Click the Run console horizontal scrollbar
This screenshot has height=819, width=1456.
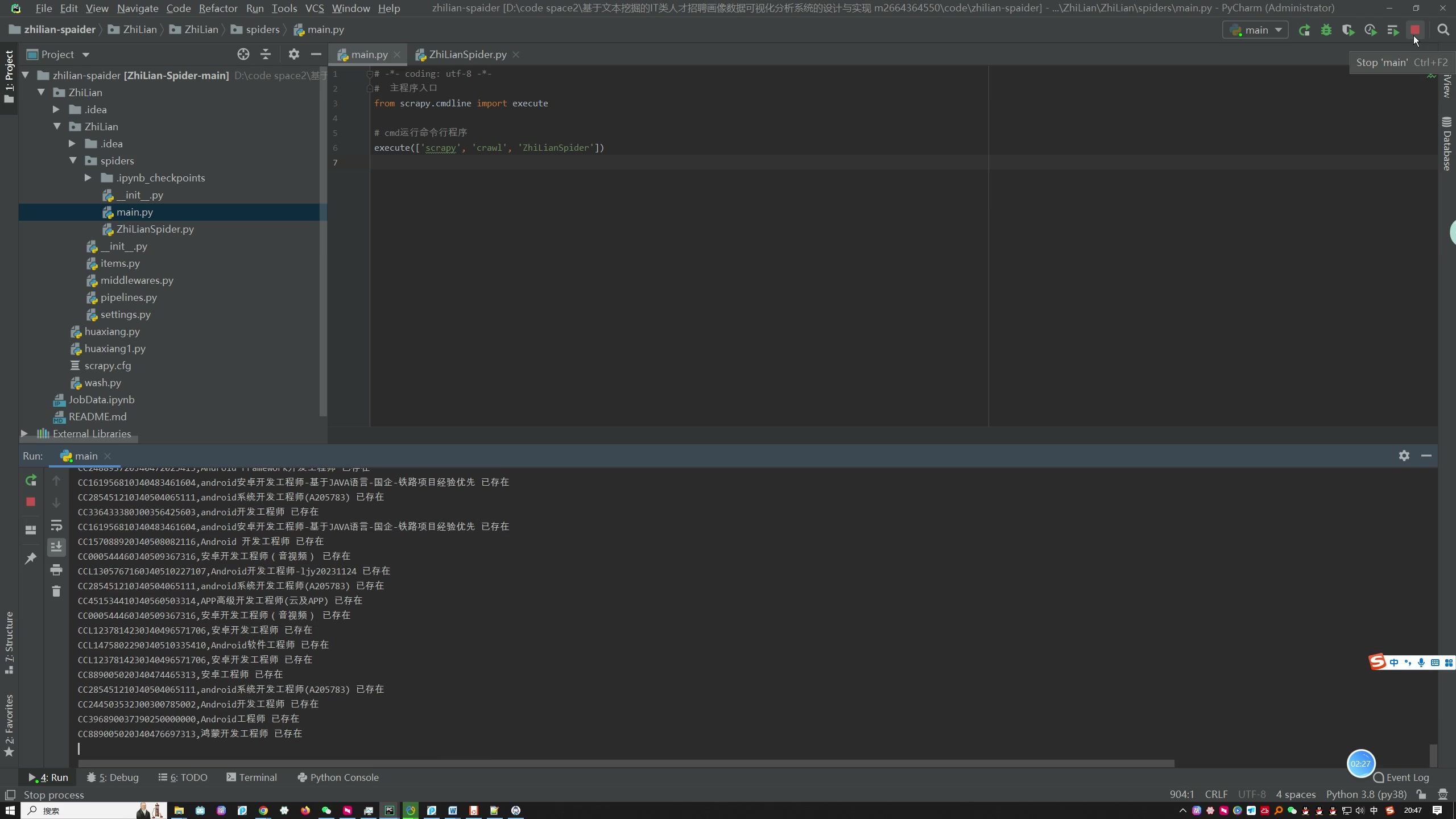click(626, 763)
